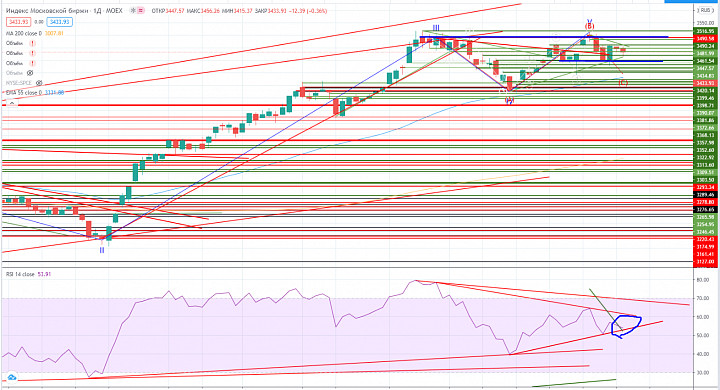Click red warning icon on second Объём row
Image resolution: width=720 pixels, height=390 pixels.
(32, 53)
